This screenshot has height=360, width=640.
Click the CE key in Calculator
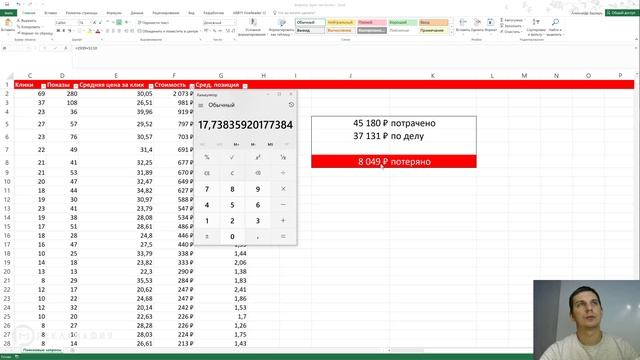click(x=207, y=173)
